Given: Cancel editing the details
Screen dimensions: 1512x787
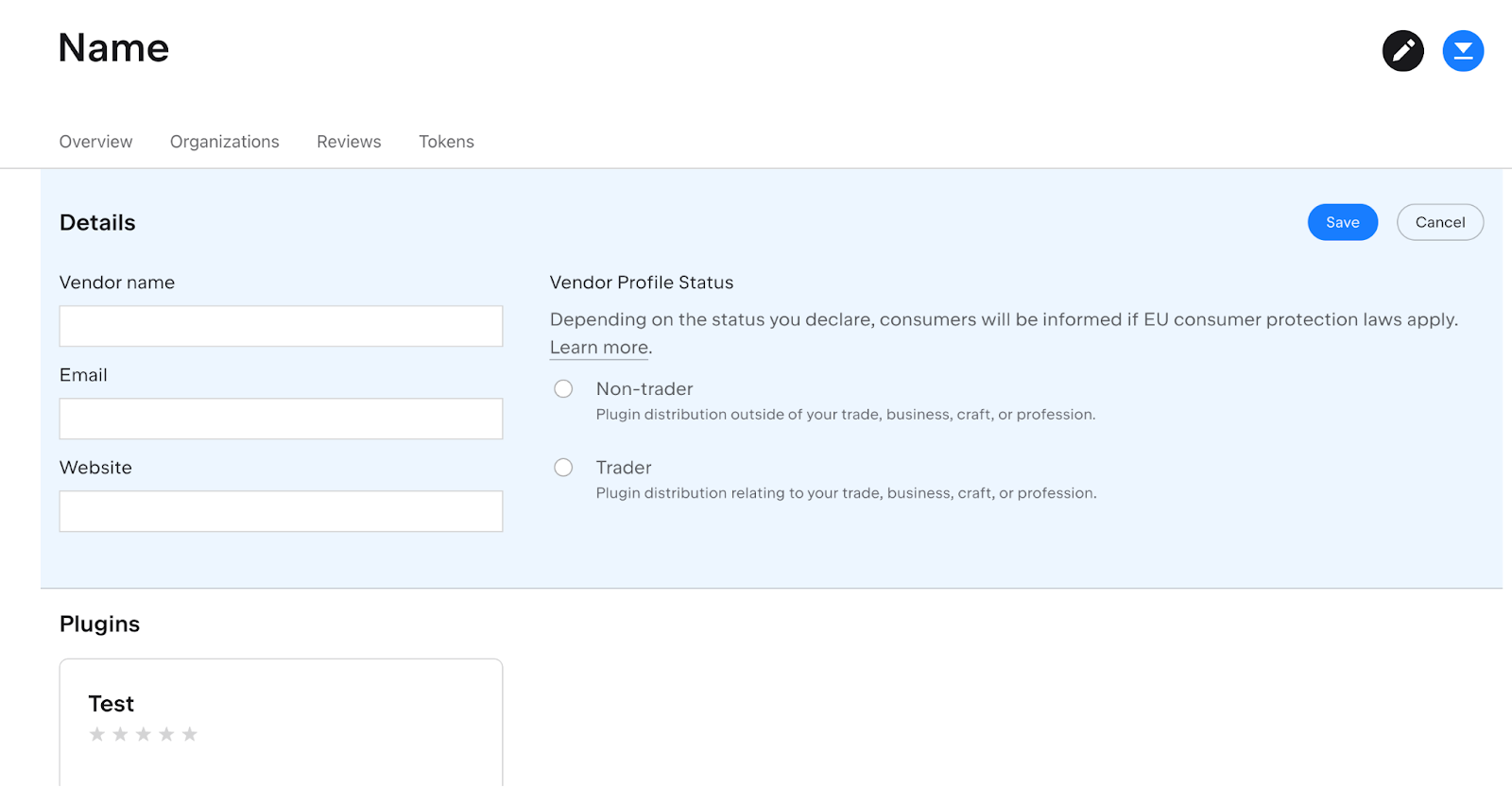Looking at the screenshot, I should (1440, 222).
